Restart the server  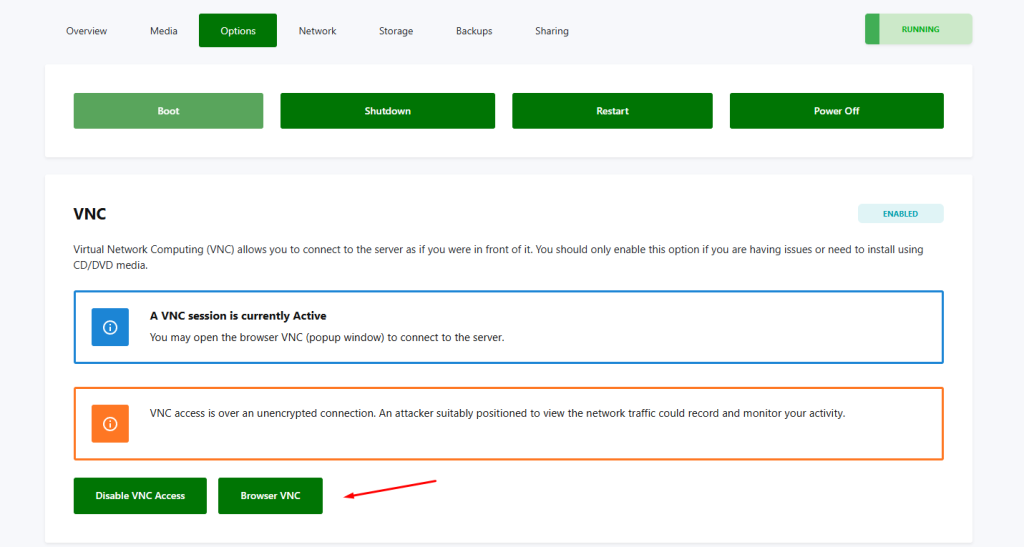point(612,111)
